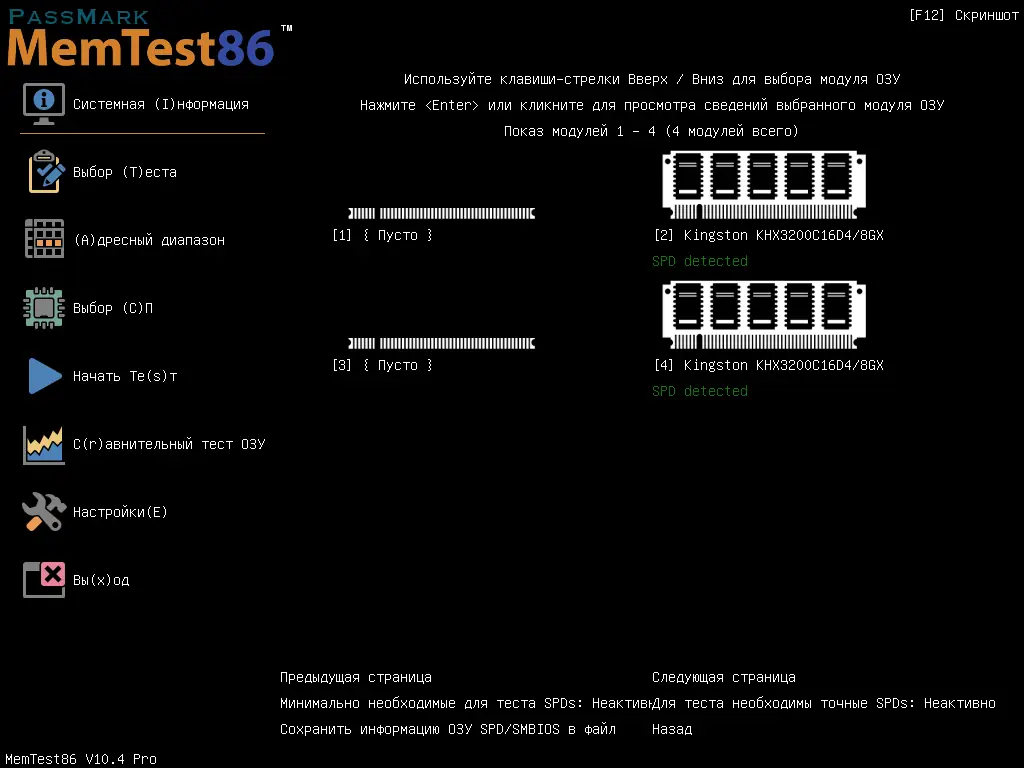Open System Information monitor icon
The width and height of the screenshot is (1024, 768).
[44, 104]
